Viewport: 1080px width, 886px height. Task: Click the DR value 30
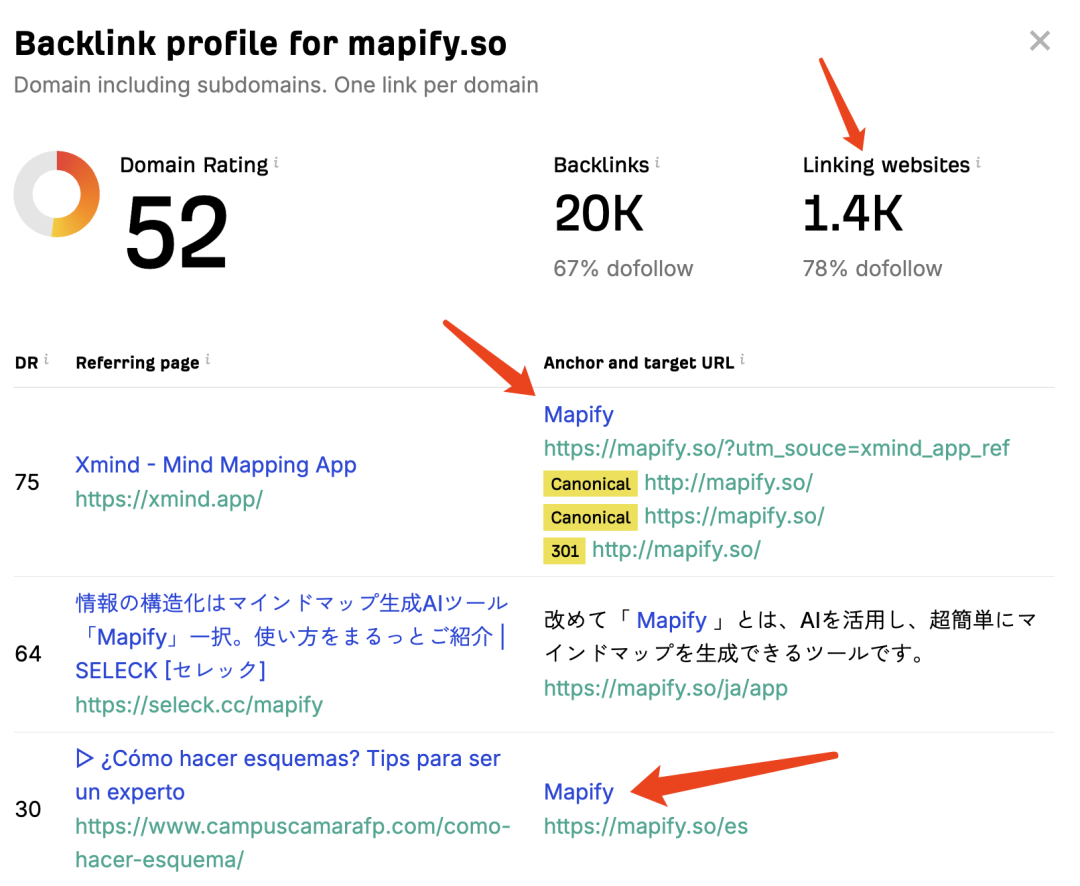click(28, 809)
